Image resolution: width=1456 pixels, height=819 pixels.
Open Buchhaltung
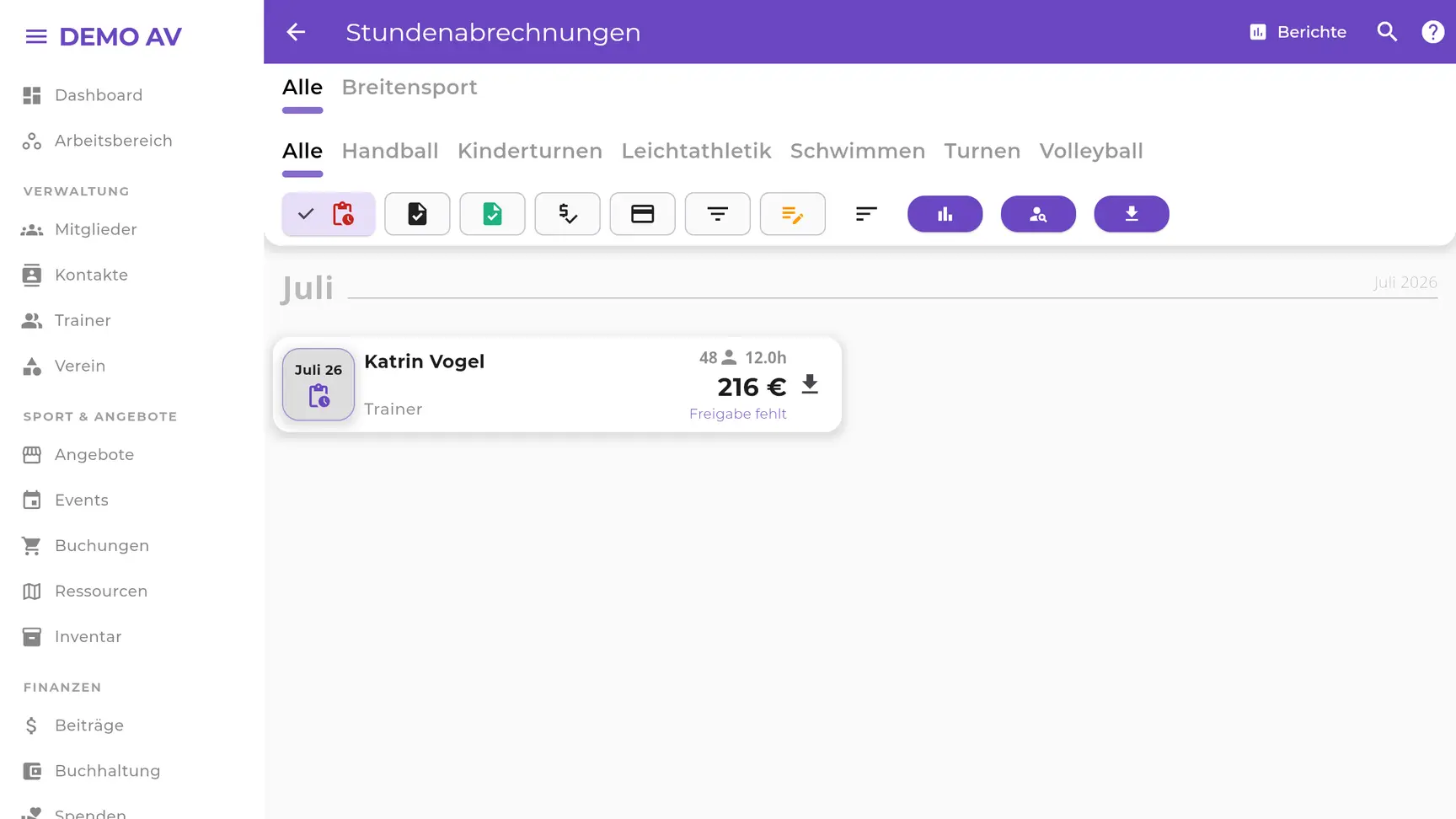click(91, 770)
